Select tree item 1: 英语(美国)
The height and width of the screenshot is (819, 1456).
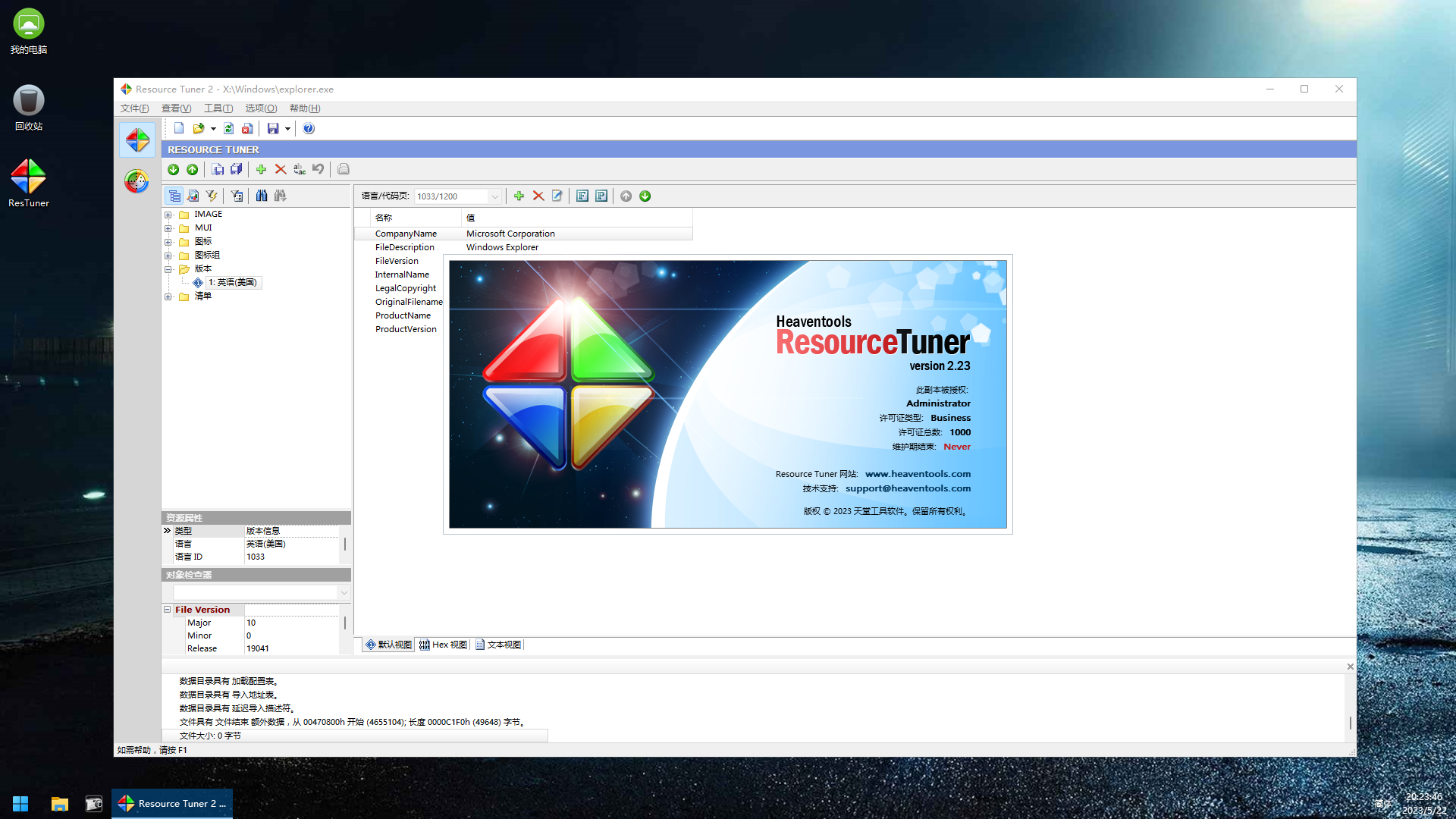click(234, 282)
